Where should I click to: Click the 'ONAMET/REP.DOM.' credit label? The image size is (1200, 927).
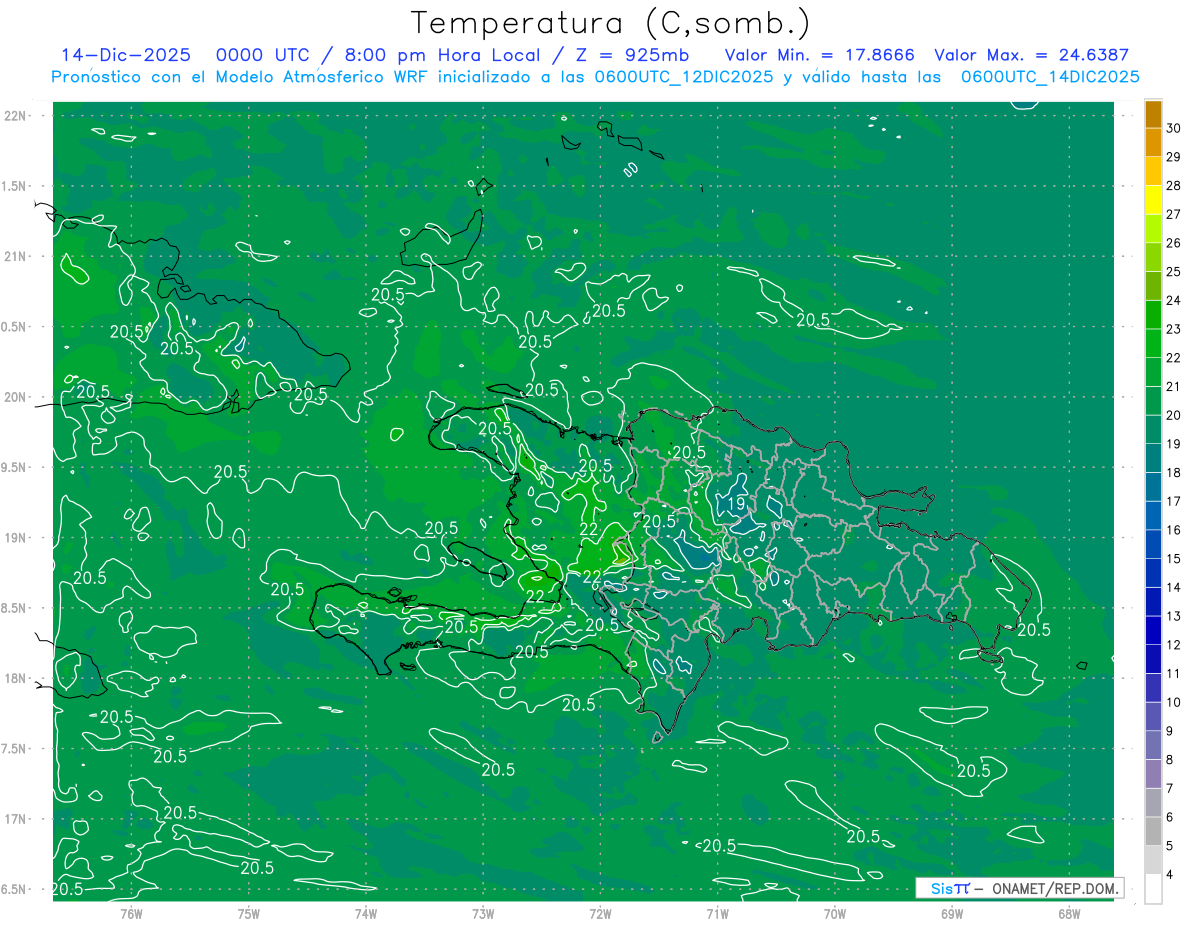[x=1055, y=888]
